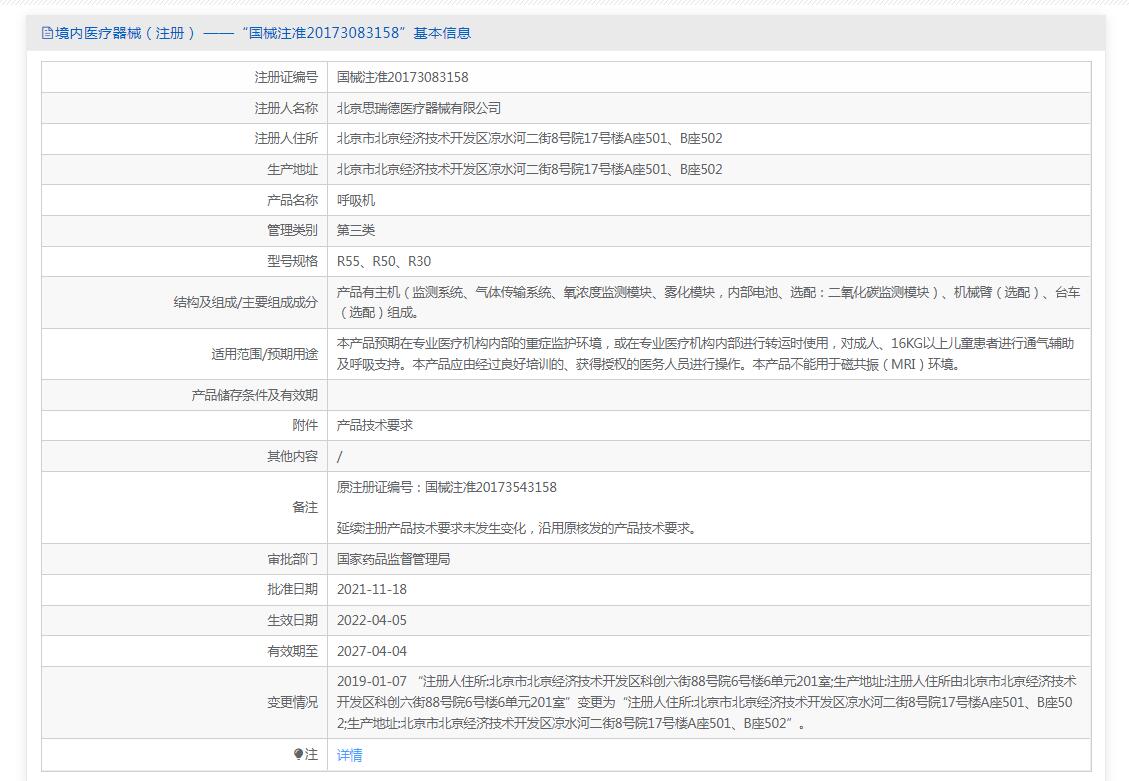This screenshot has width=1129, height=781.
Task: Select the product name 呼吸机
Action: pos(356,201)
